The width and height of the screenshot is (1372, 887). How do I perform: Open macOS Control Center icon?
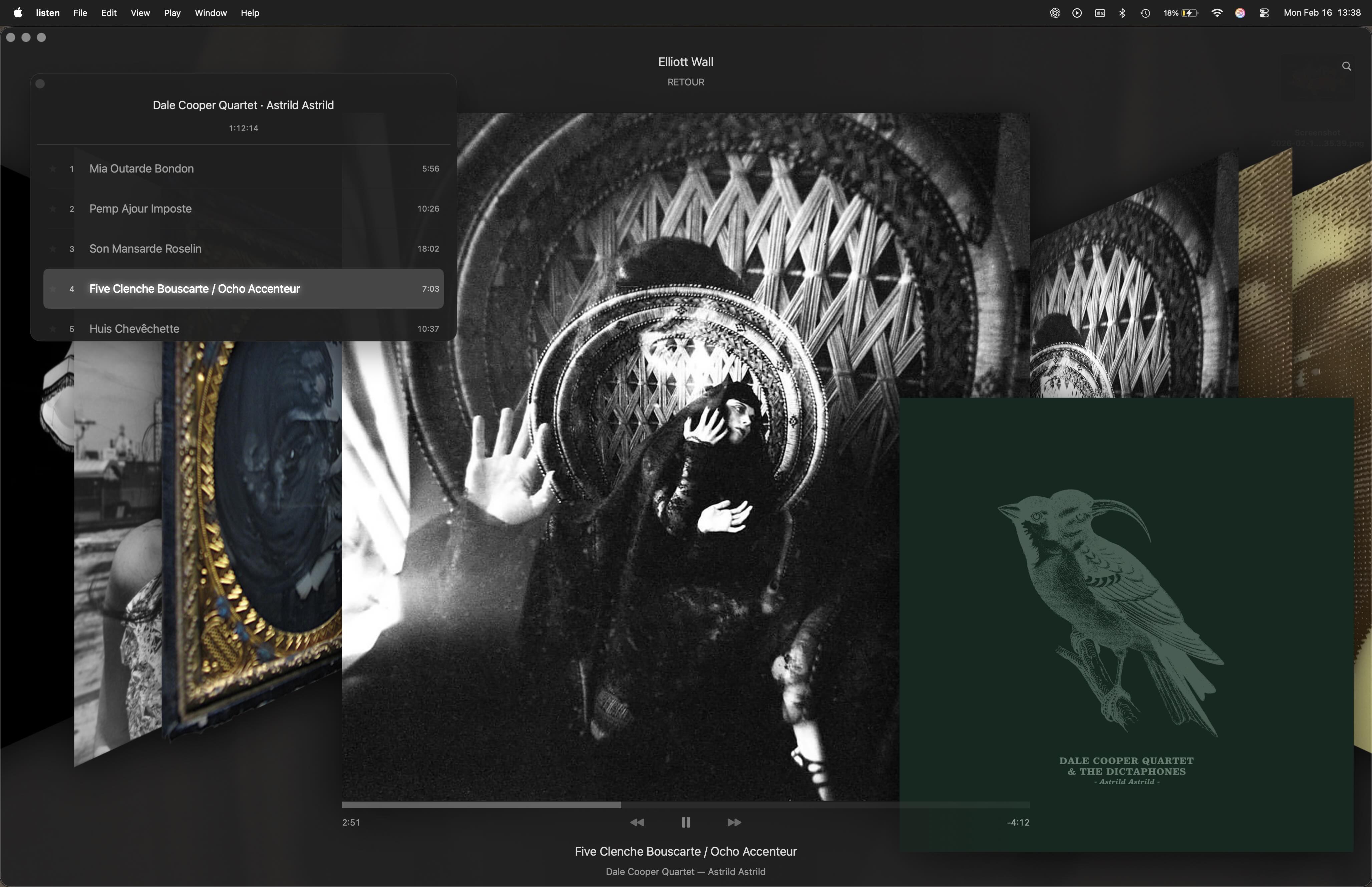[x=1264, y=13]
